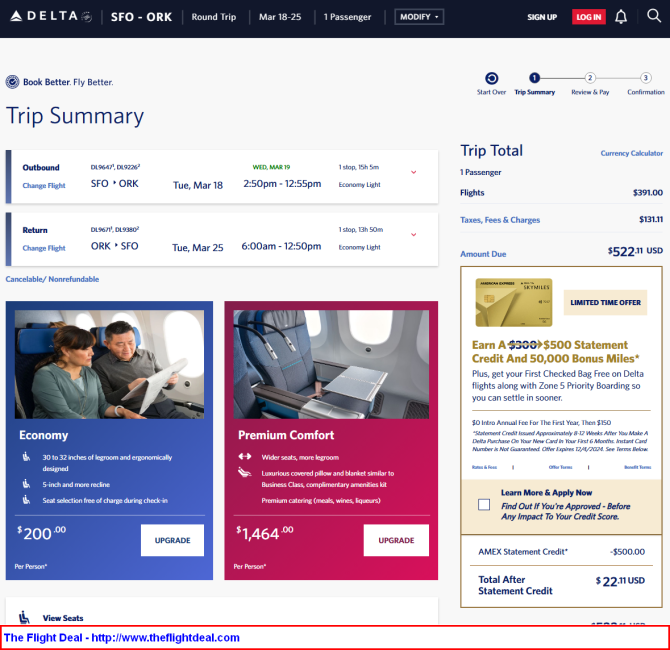The image size is (670, 650).
Task: Check the Learn More & Apply Now checkbox
Action: (x=484, y=505)
